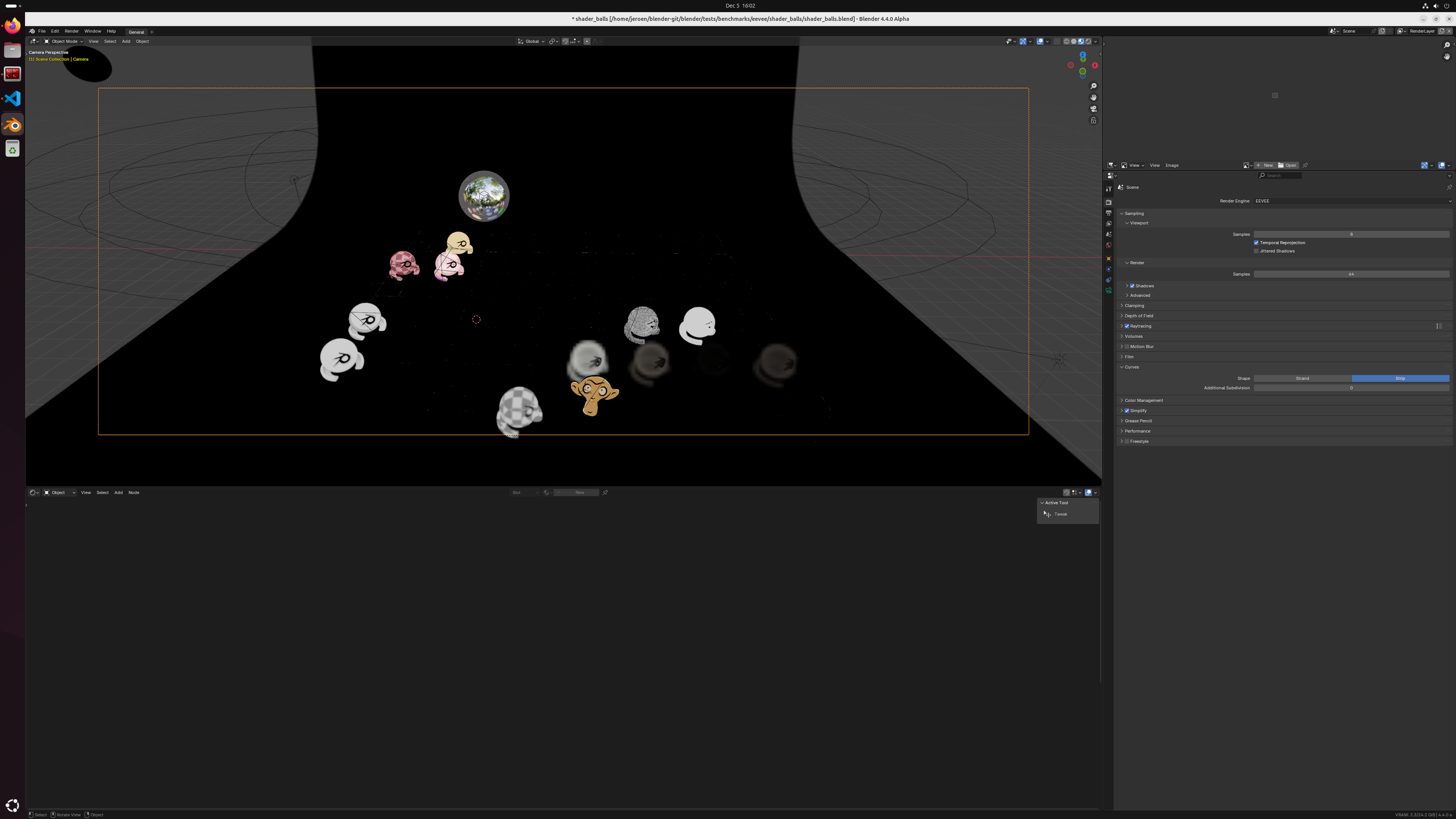Image resolution: width=1456 pixels, height=819 pixels.
Task: Disable Temporal Reprojection checkbox
Action: (x=1256, y=243)
